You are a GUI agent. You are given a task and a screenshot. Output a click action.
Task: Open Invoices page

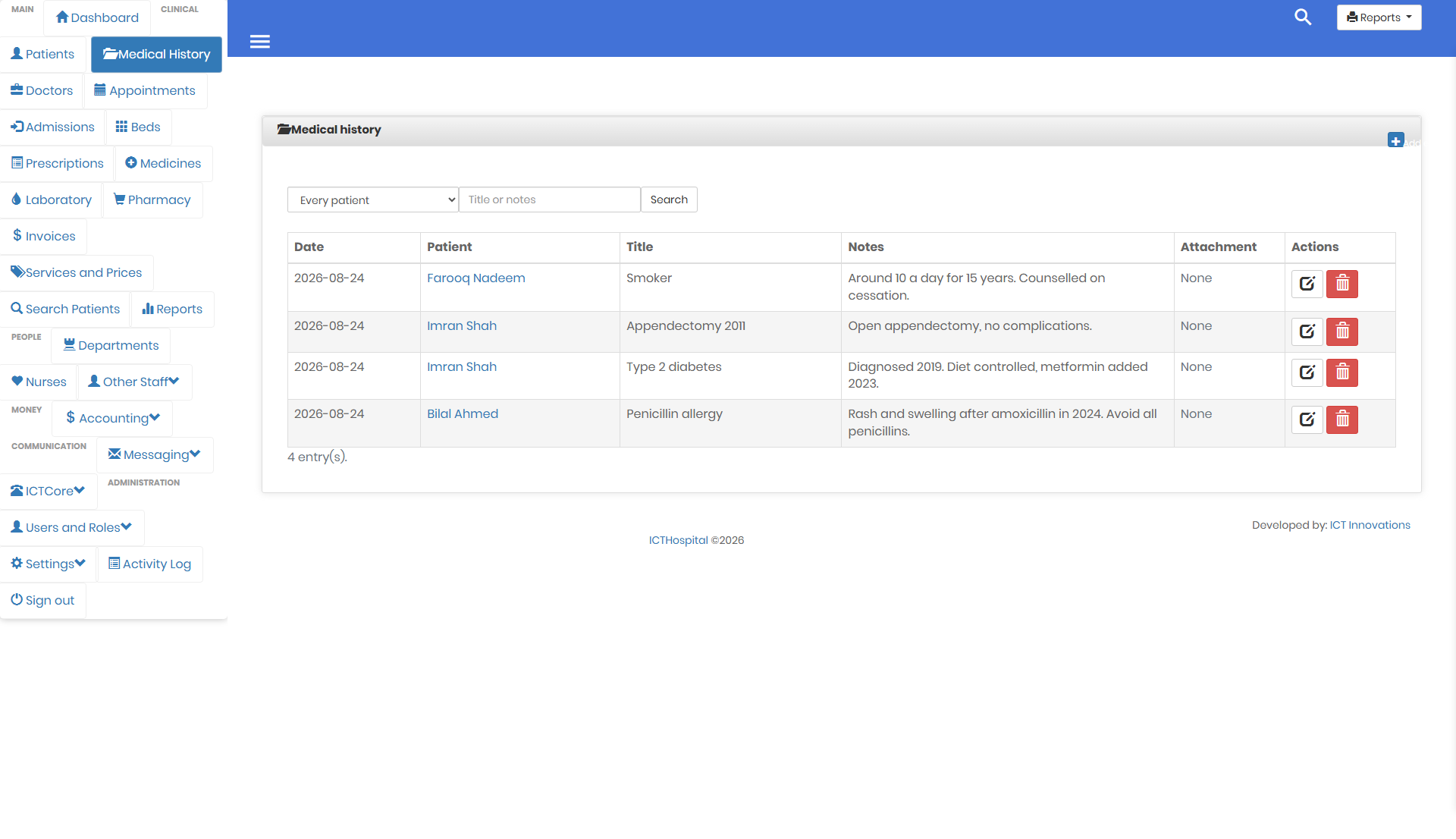click(x=43, y=236)
